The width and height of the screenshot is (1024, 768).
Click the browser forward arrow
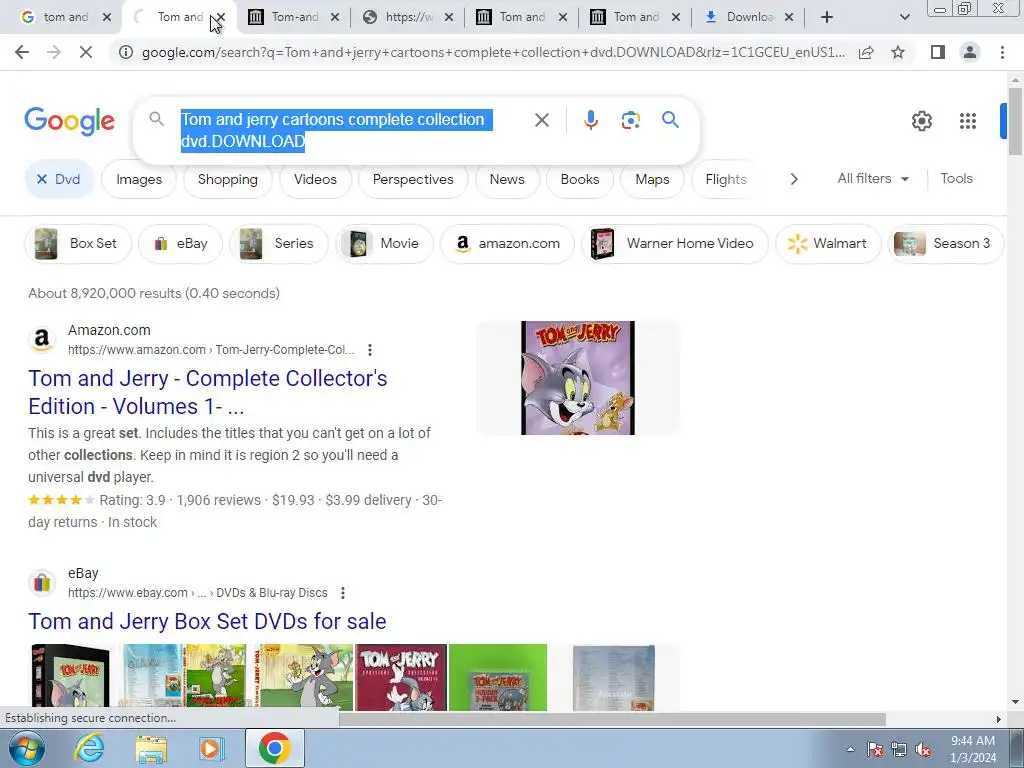[54, 52]
